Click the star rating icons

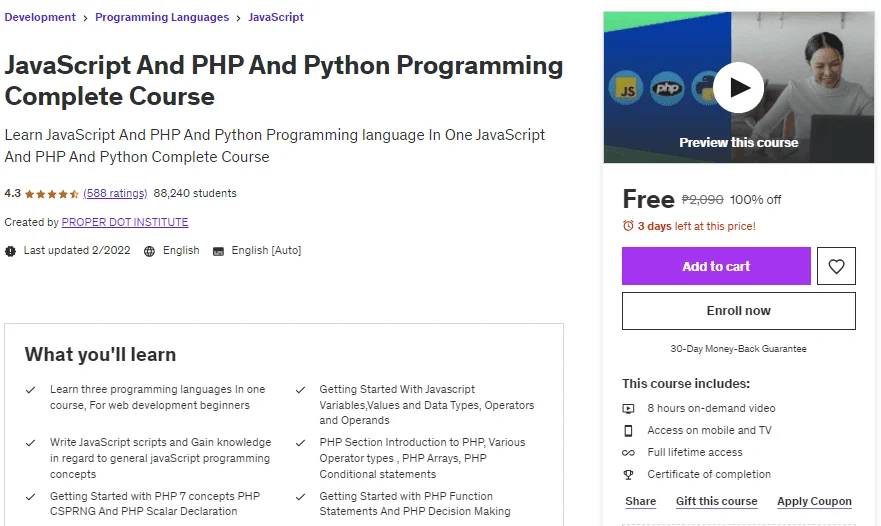(x=52, y=194)
